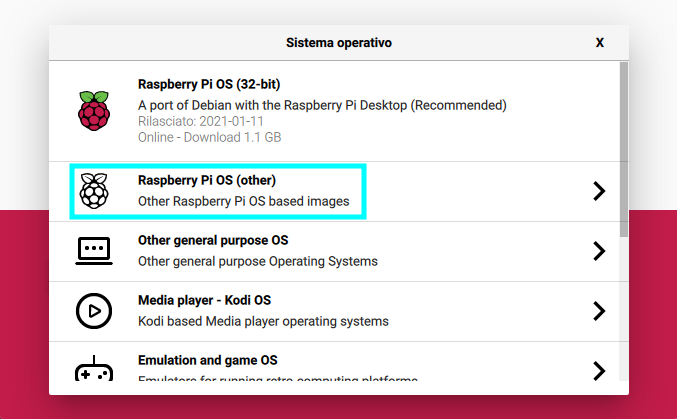The width and height of the screenshot is (677, 419).
Task: Click the play circle icon for Kodi OS
Action: click(94, 311)
